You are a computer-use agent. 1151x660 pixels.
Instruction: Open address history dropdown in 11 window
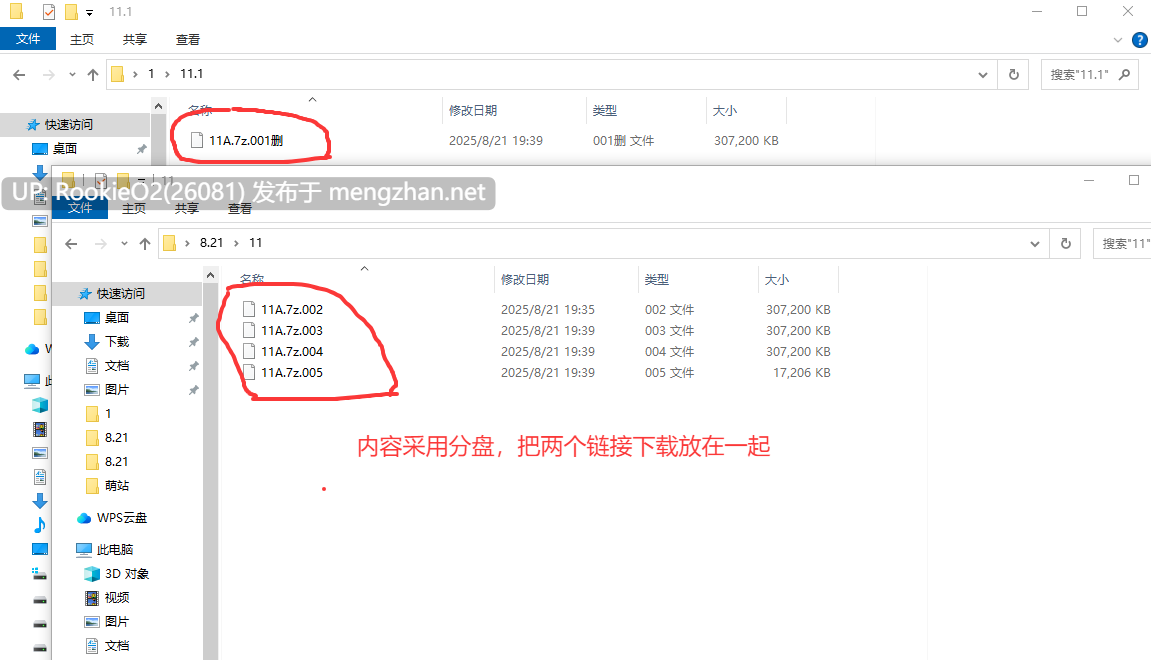tap(1035, 243)
